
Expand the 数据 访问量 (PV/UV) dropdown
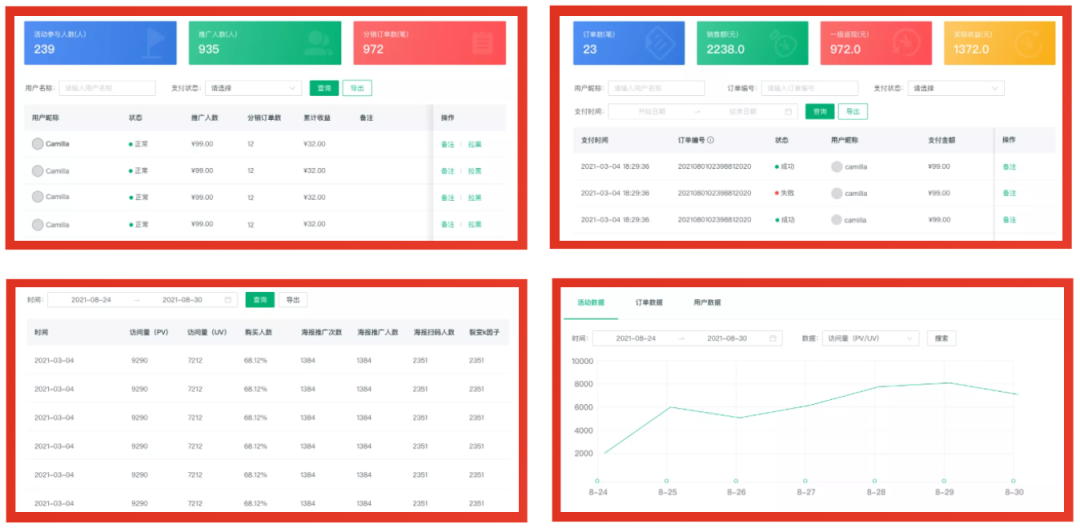click(x=871, y=339)
